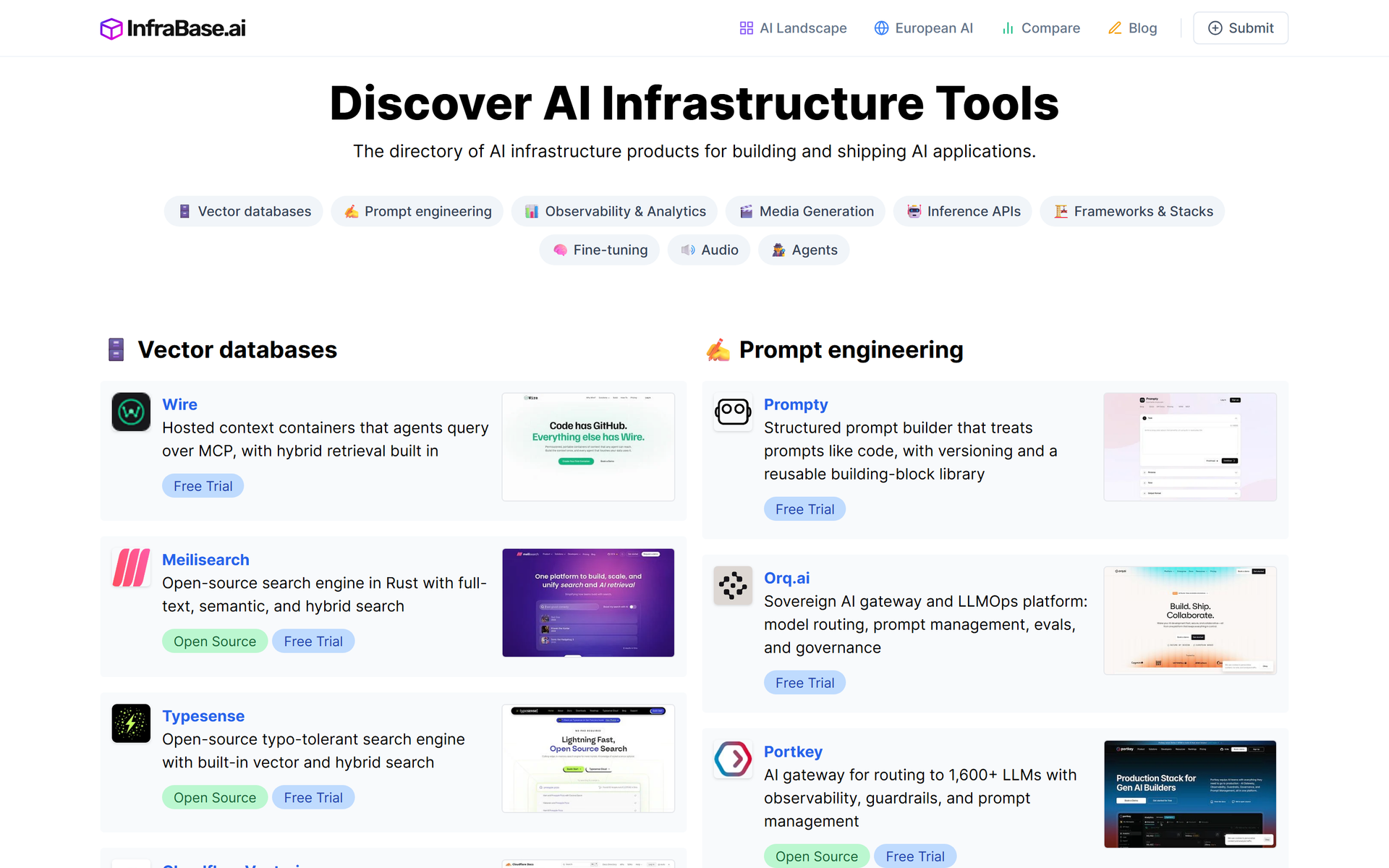Click the Prompty robot face icon
Screen dimensions: 1389x868
(733, 412)
